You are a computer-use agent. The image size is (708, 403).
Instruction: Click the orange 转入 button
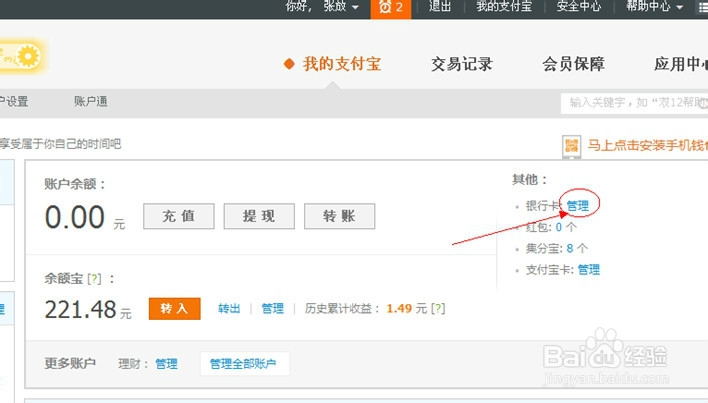(x=175, y=309)
